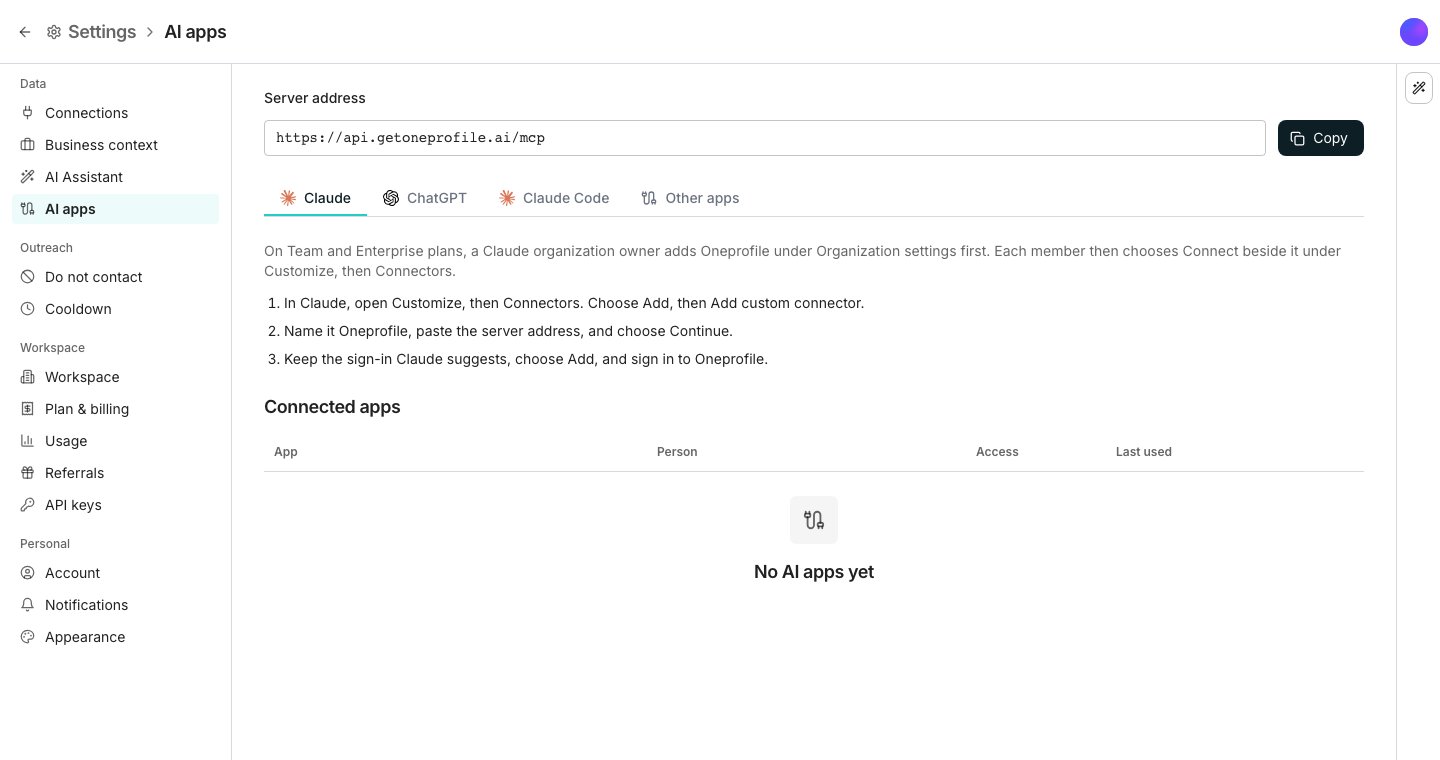
Task: Click the Other apps connector icon
Action: click(x=649, y=198)
